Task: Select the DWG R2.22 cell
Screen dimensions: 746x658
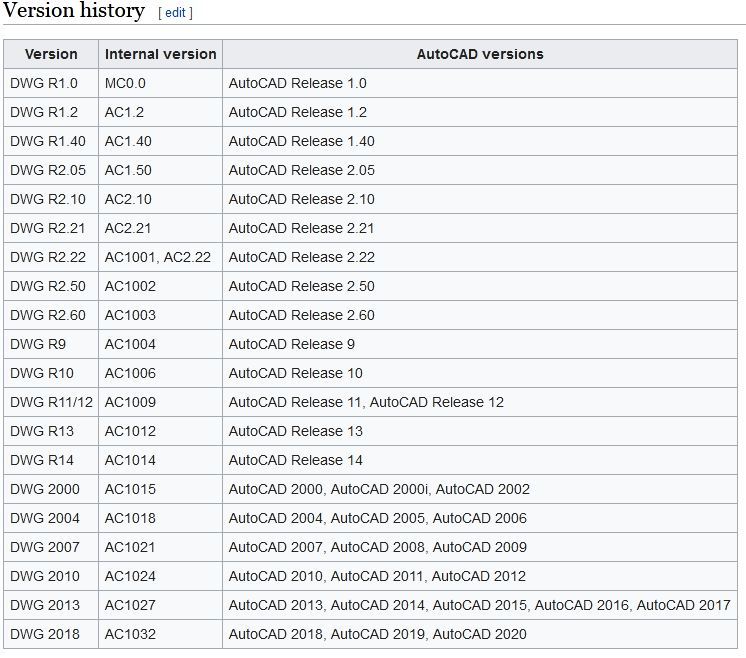Action: click(51, 257)
